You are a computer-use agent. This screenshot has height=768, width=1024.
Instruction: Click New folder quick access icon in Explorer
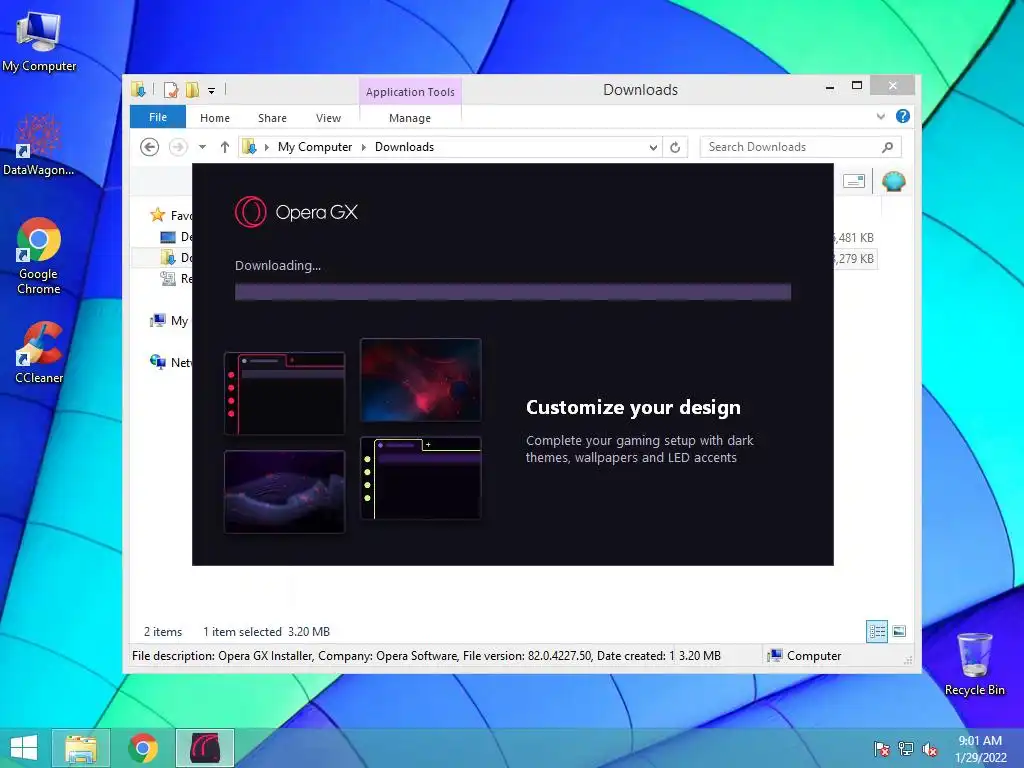point(192,90)
